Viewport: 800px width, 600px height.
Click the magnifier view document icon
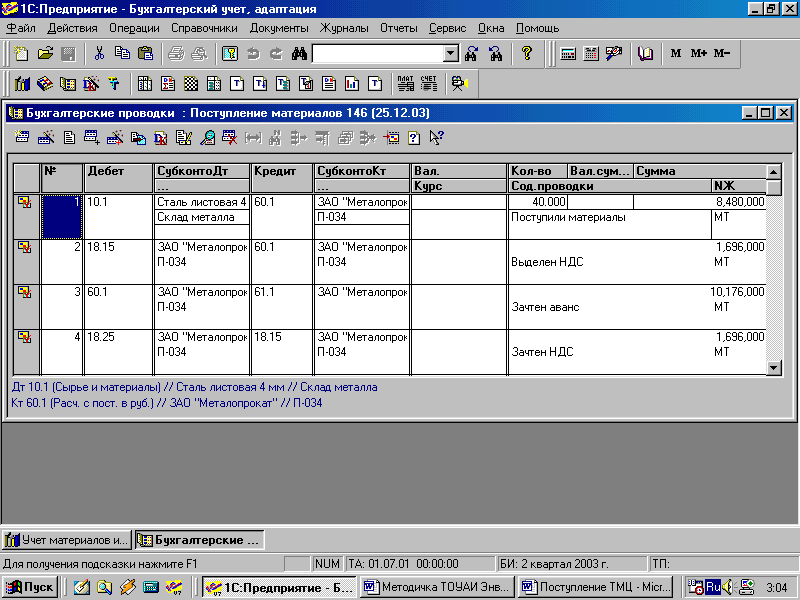point(207,138)
